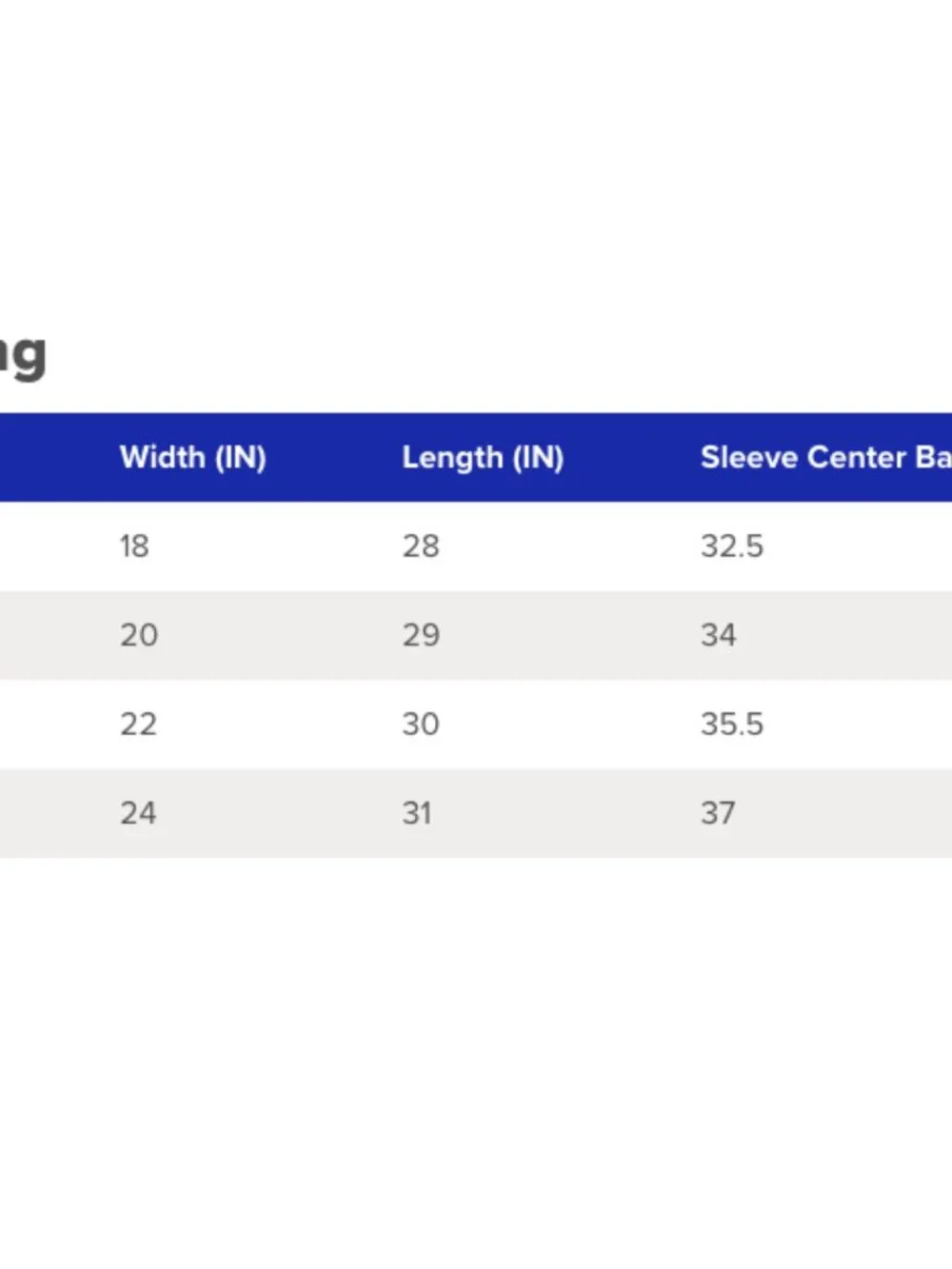Click the empty area below the table

476,1061
